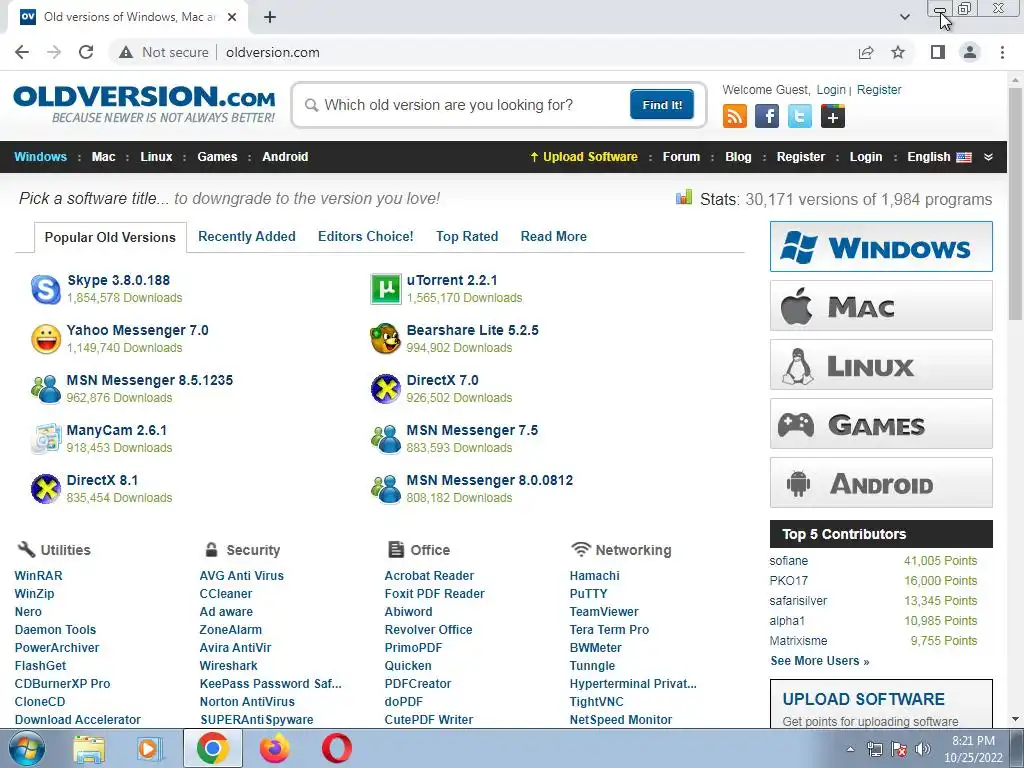Click the MSN Messenger 7.5 icon
1024x768 pixels.
tap(385, 439)
